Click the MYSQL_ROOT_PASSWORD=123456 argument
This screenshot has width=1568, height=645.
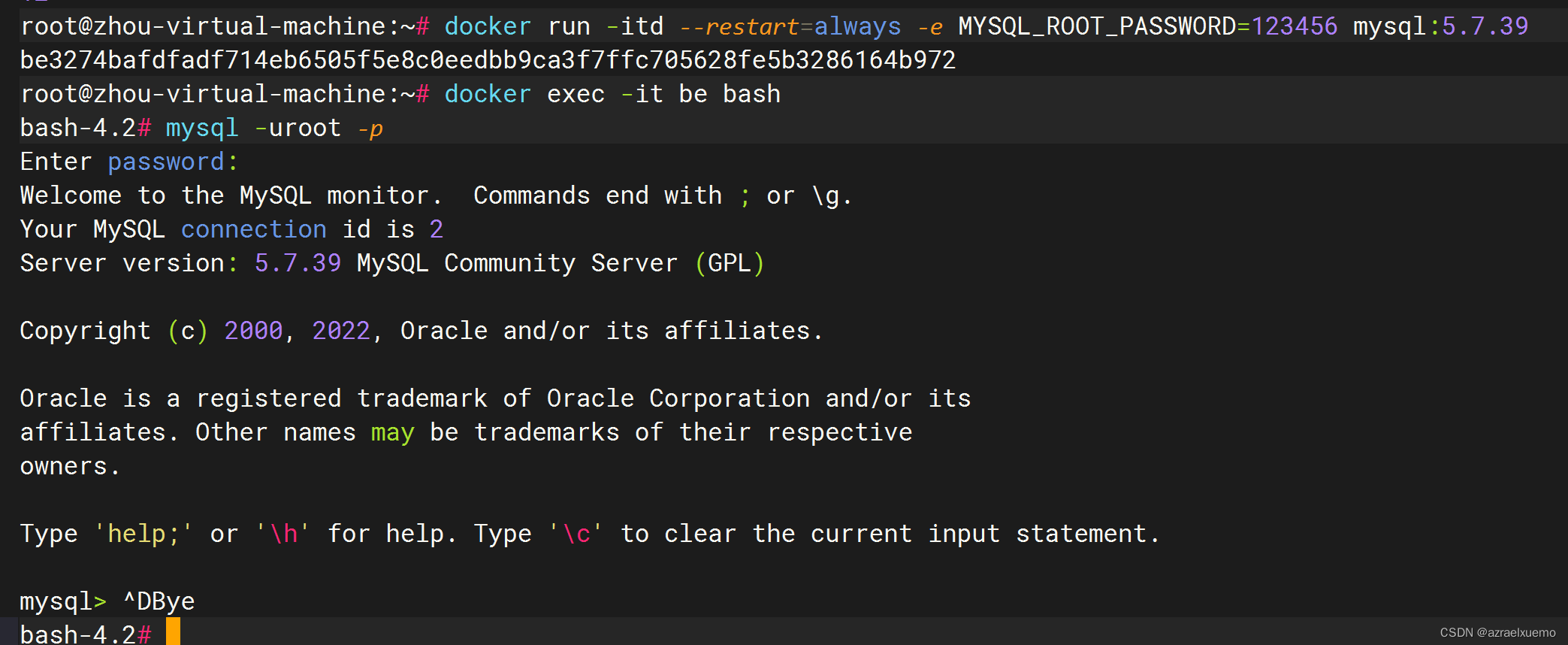[x=1148, y=26]
